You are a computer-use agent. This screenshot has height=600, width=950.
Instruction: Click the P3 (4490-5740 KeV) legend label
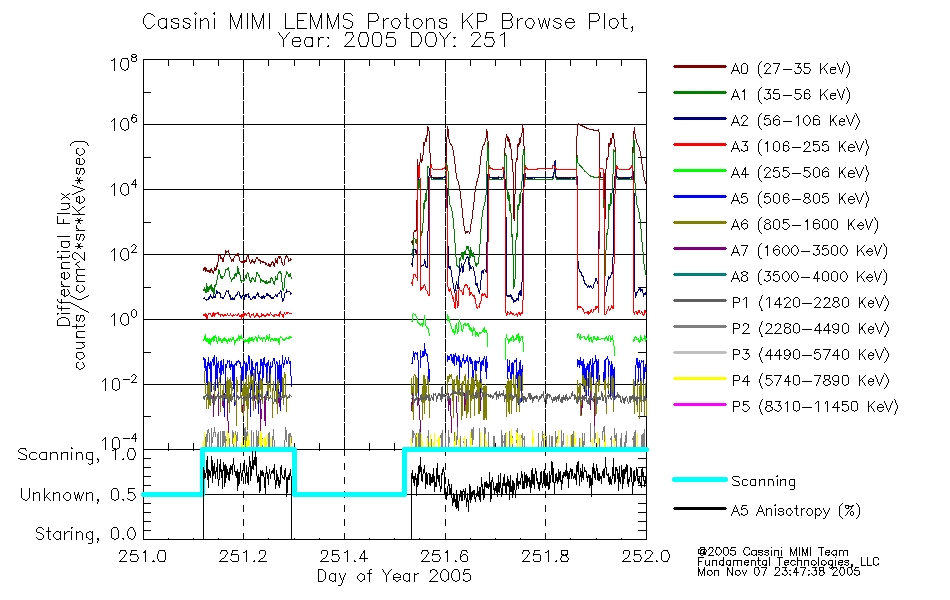coord(810,355)
